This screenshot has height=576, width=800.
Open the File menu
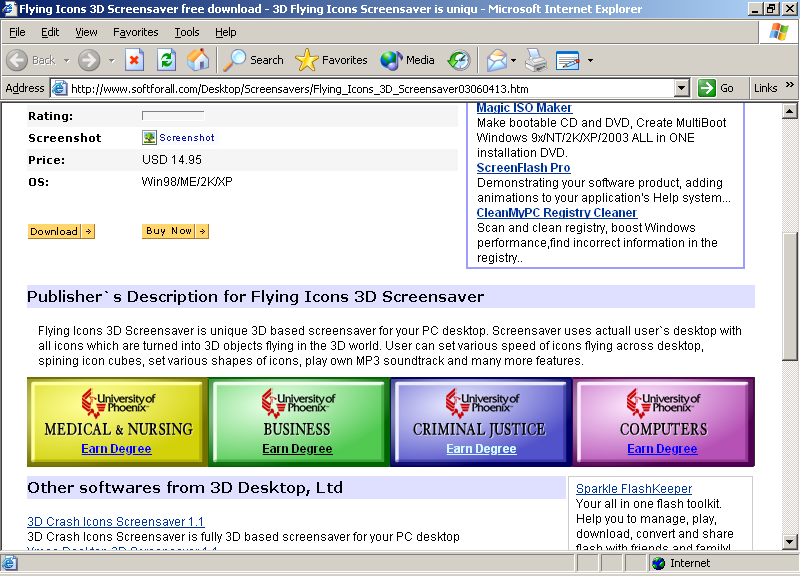tap(17, 32)
